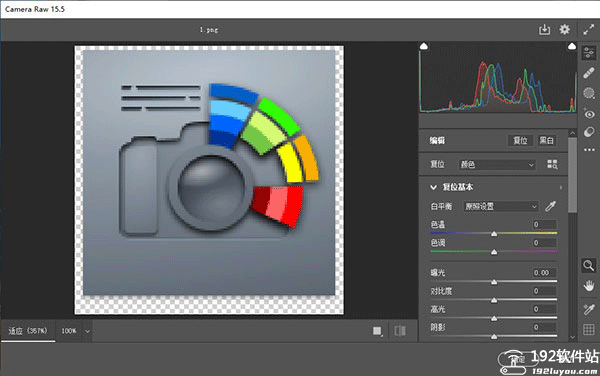Adjust the 色温 slider handle
Viewport: 600px width, 376px height.
pyautogui.click(x=494, y=233)
